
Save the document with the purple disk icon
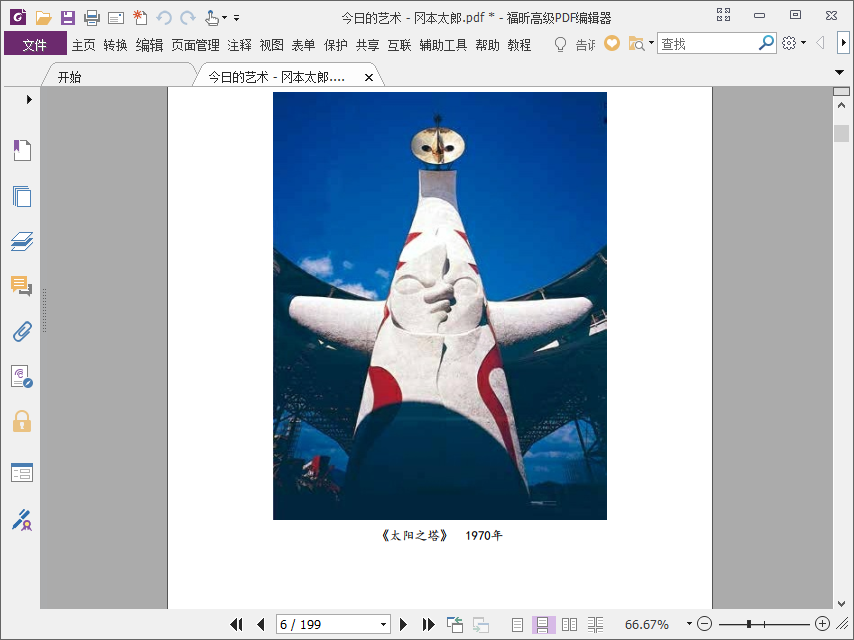click(68, 18)
